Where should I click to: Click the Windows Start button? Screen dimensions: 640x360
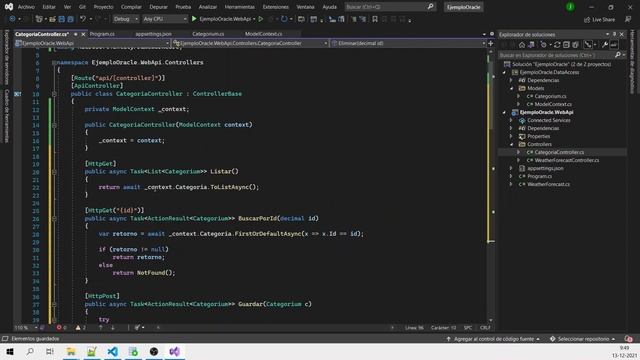(x=10, y=351)
